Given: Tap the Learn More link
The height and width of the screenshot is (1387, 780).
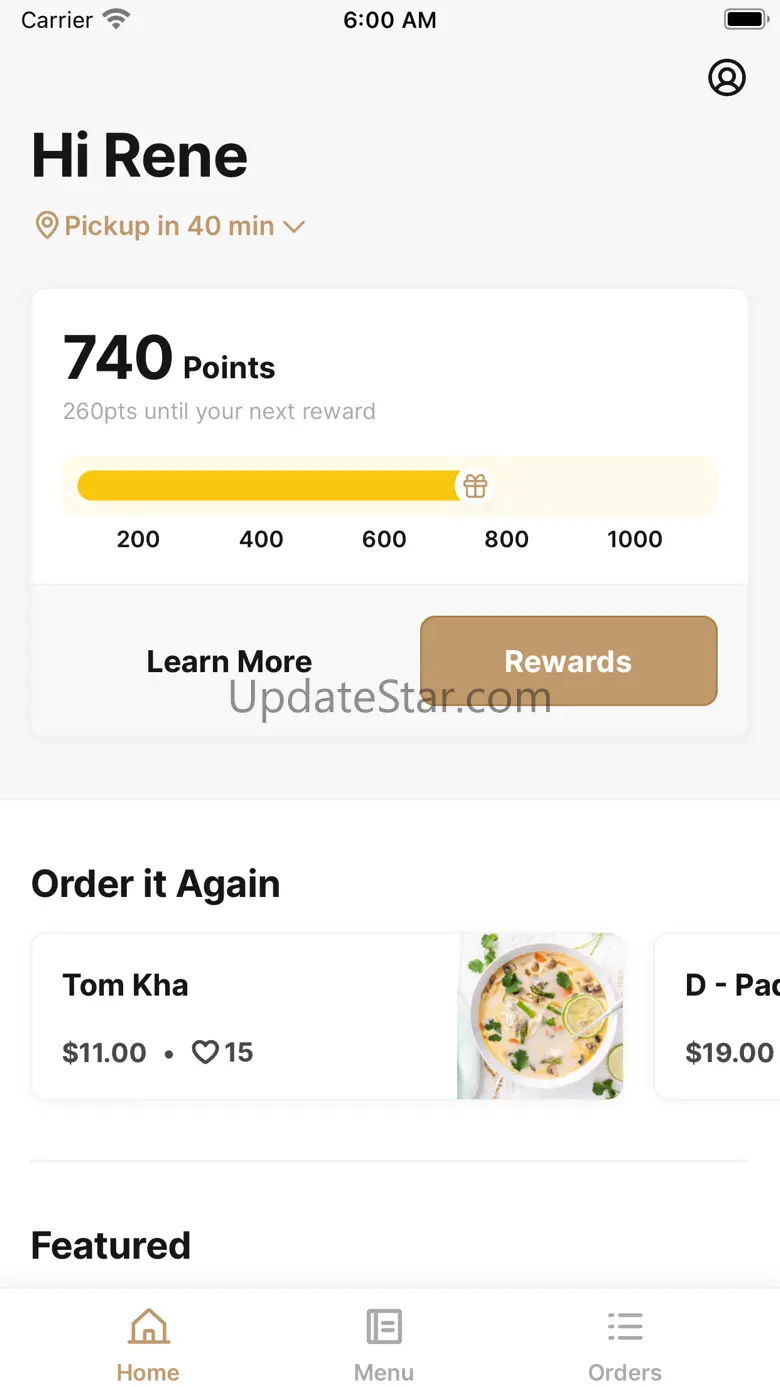Looking at the screenshot, I should 229,662.
